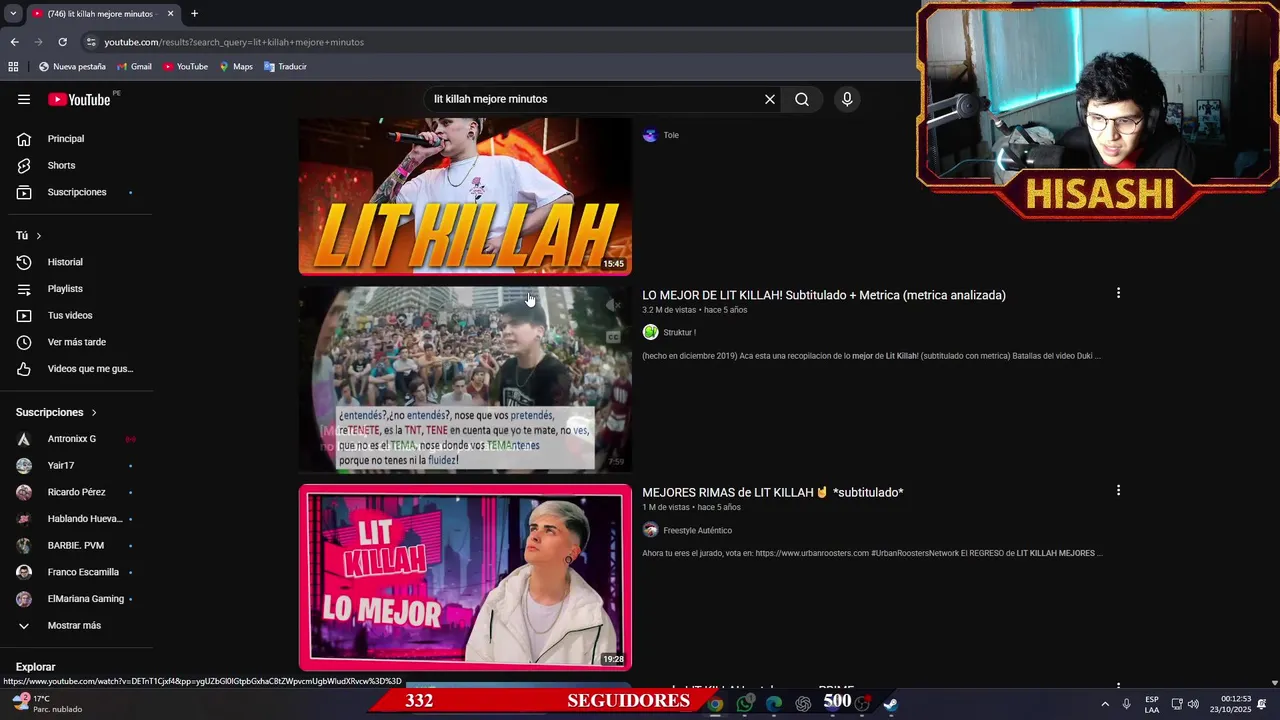Image resolution: width=1280 pixels, height=720 pixels.
Task: Open options menu for MEJORES RIMAS video
Action: pos(1118,490)
